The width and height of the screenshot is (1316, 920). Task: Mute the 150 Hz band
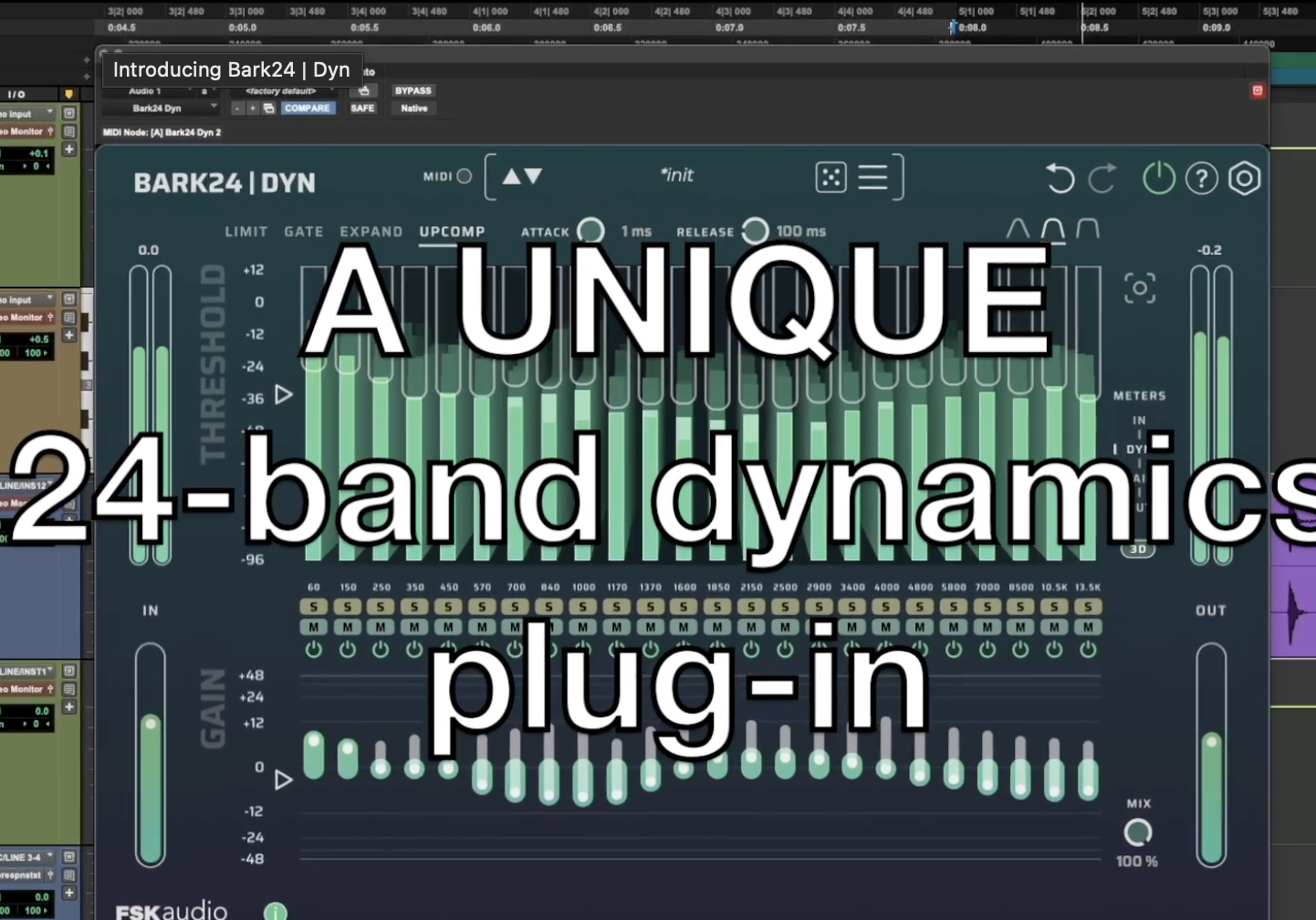pyautogui.click(x=348, y=627)
